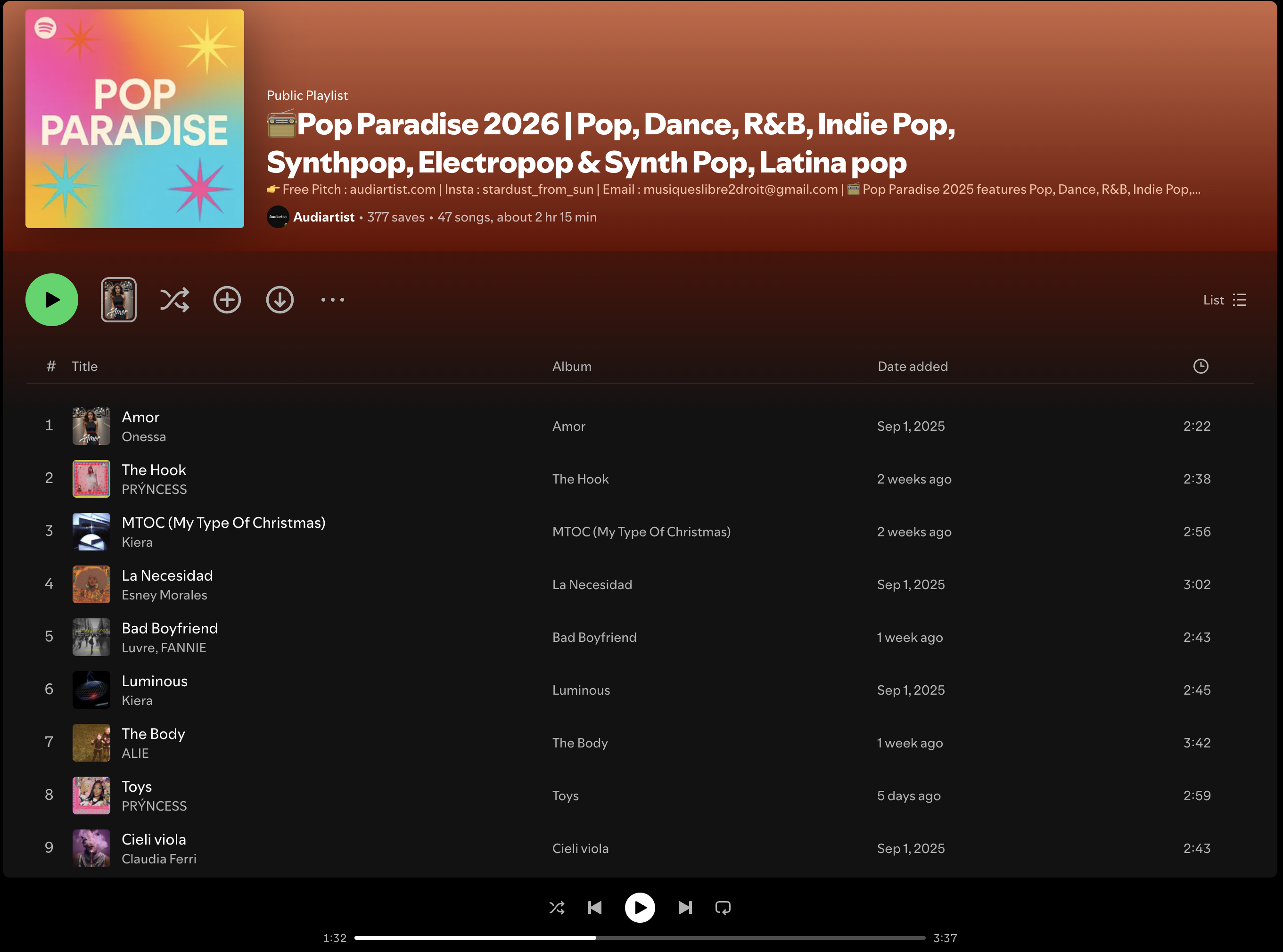1283x952 pixels.
Task: Toggle shuffle in the bottom player controls
Action: pos(557,908)
